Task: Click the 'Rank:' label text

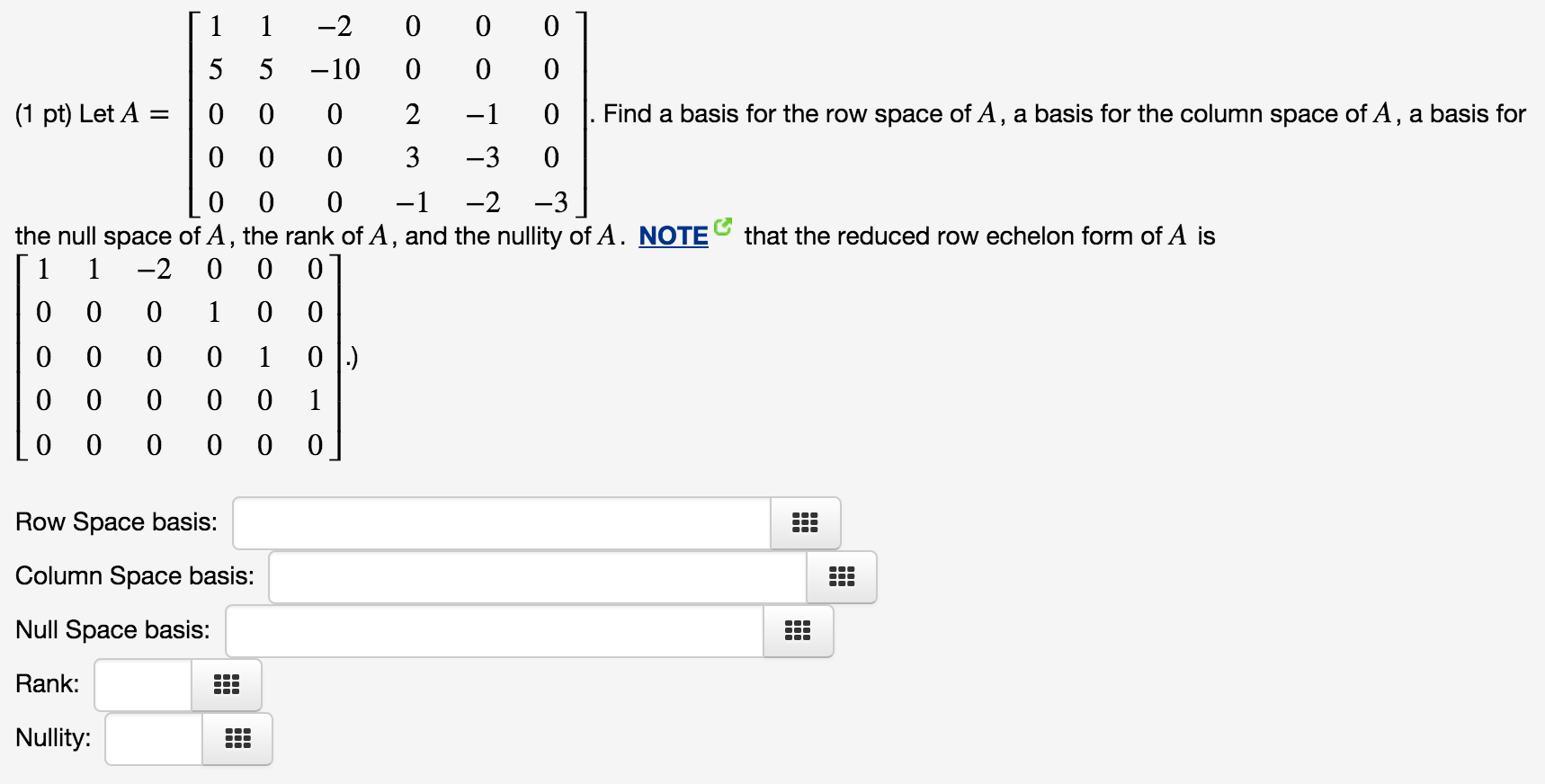Action: point(48,684)
